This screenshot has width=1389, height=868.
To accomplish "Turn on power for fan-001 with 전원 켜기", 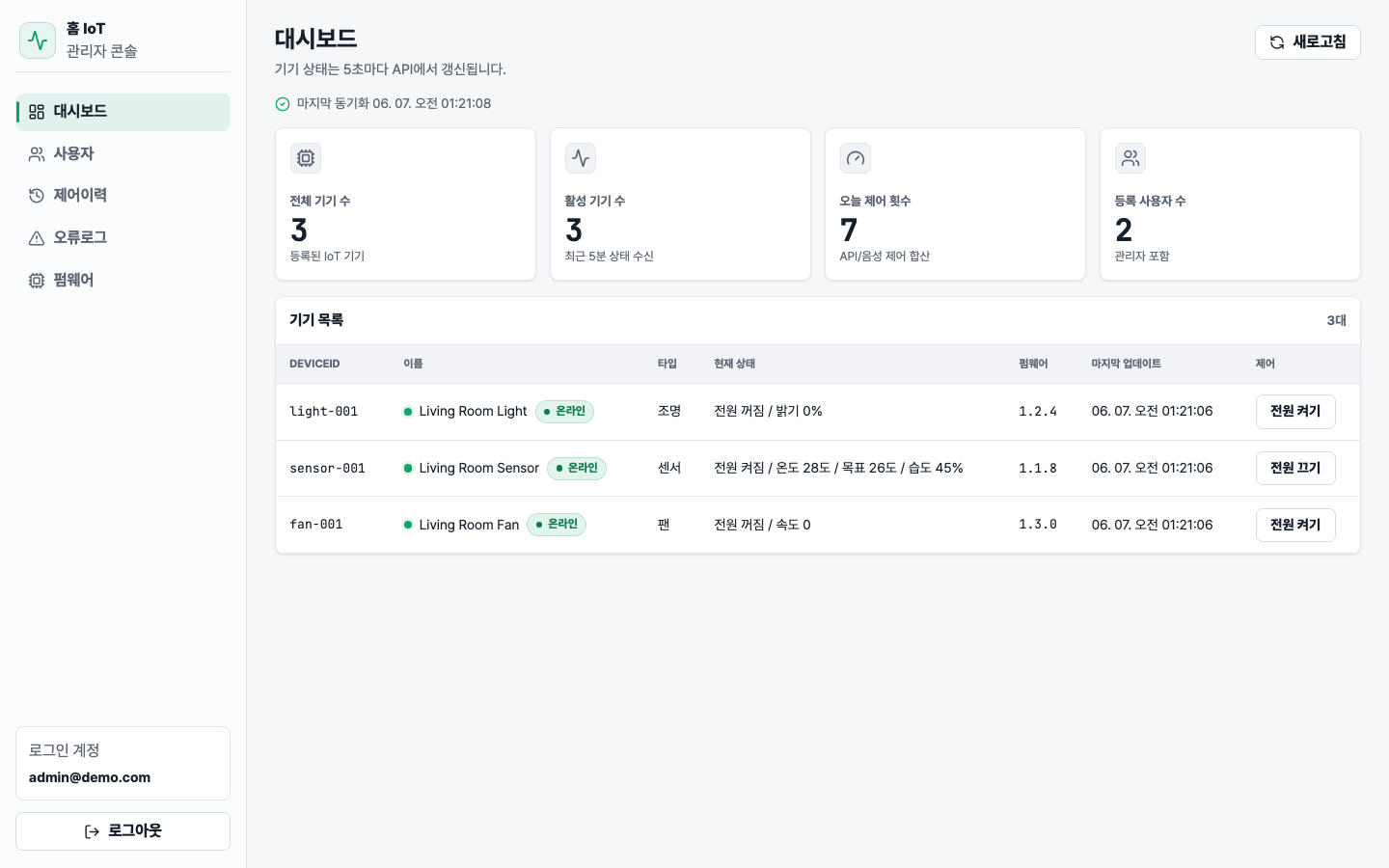I will pos(1295,525).
